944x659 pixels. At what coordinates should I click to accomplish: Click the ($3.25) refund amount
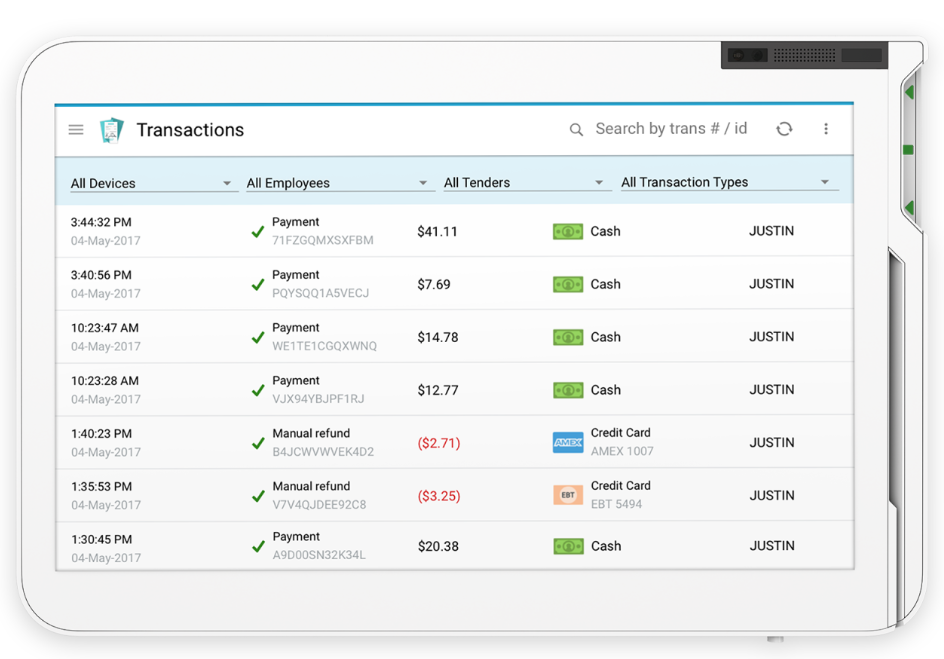click(x=439, y=497)
